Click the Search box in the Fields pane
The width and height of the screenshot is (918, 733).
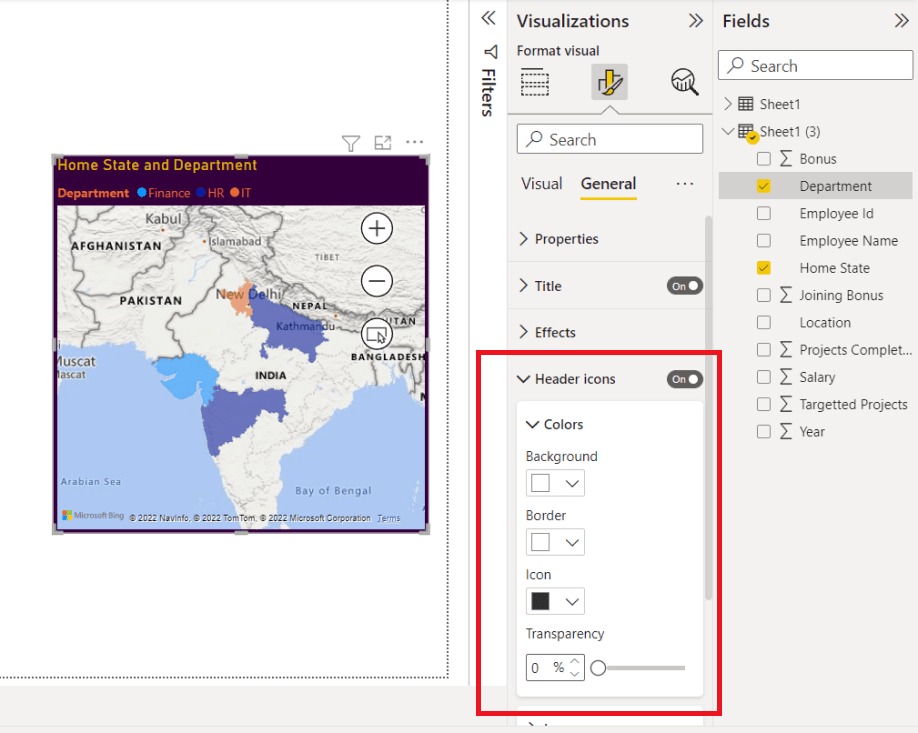coord(814,65)
